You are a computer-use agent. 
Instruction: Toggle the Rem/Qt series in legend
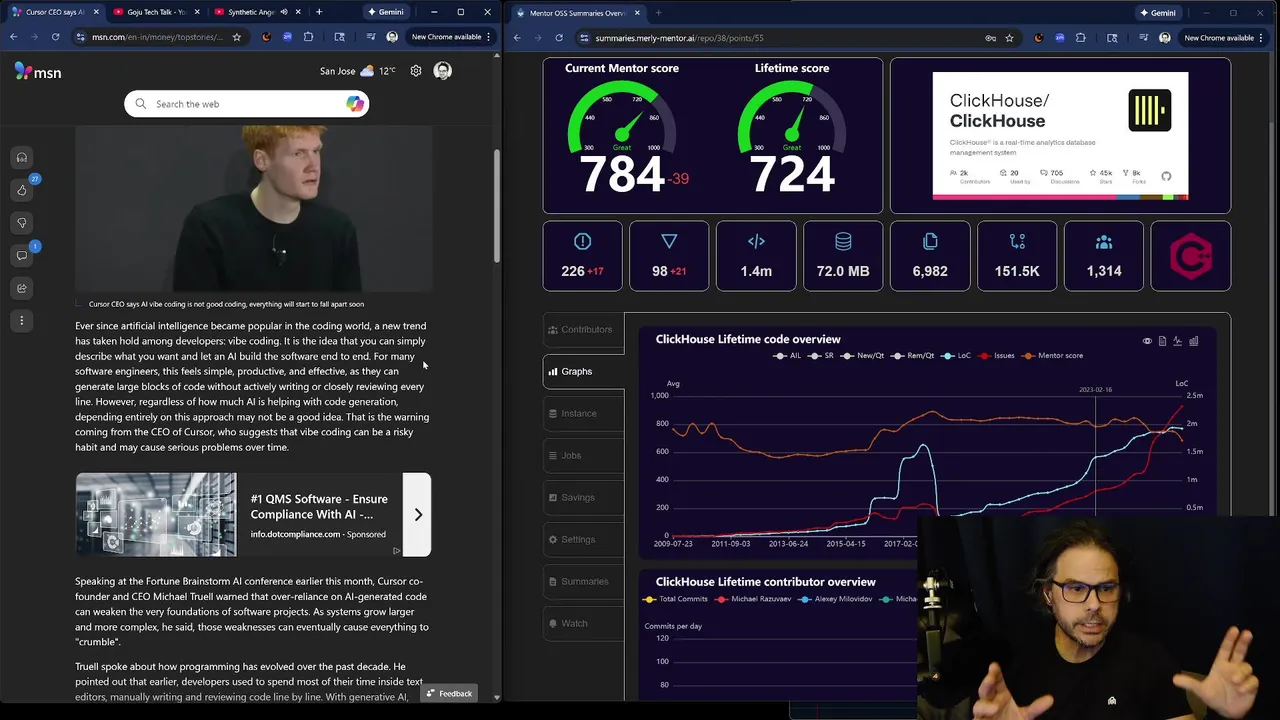[x=913, y=355]
